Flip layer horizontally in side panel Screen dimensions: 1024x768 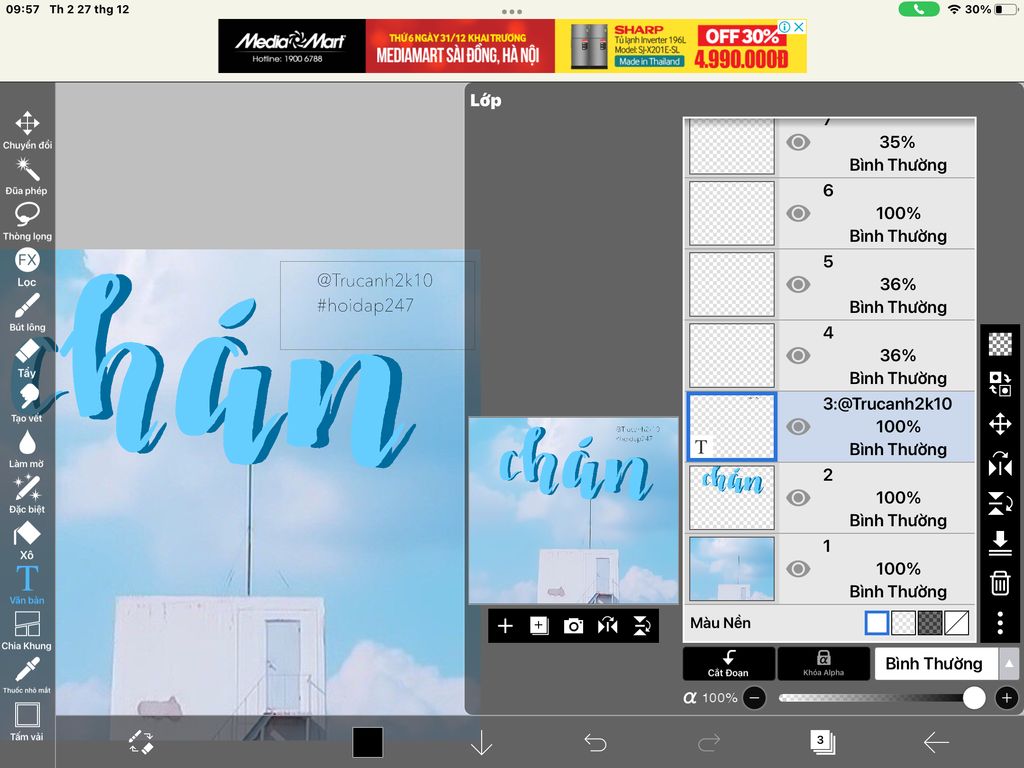(1000, 464)
